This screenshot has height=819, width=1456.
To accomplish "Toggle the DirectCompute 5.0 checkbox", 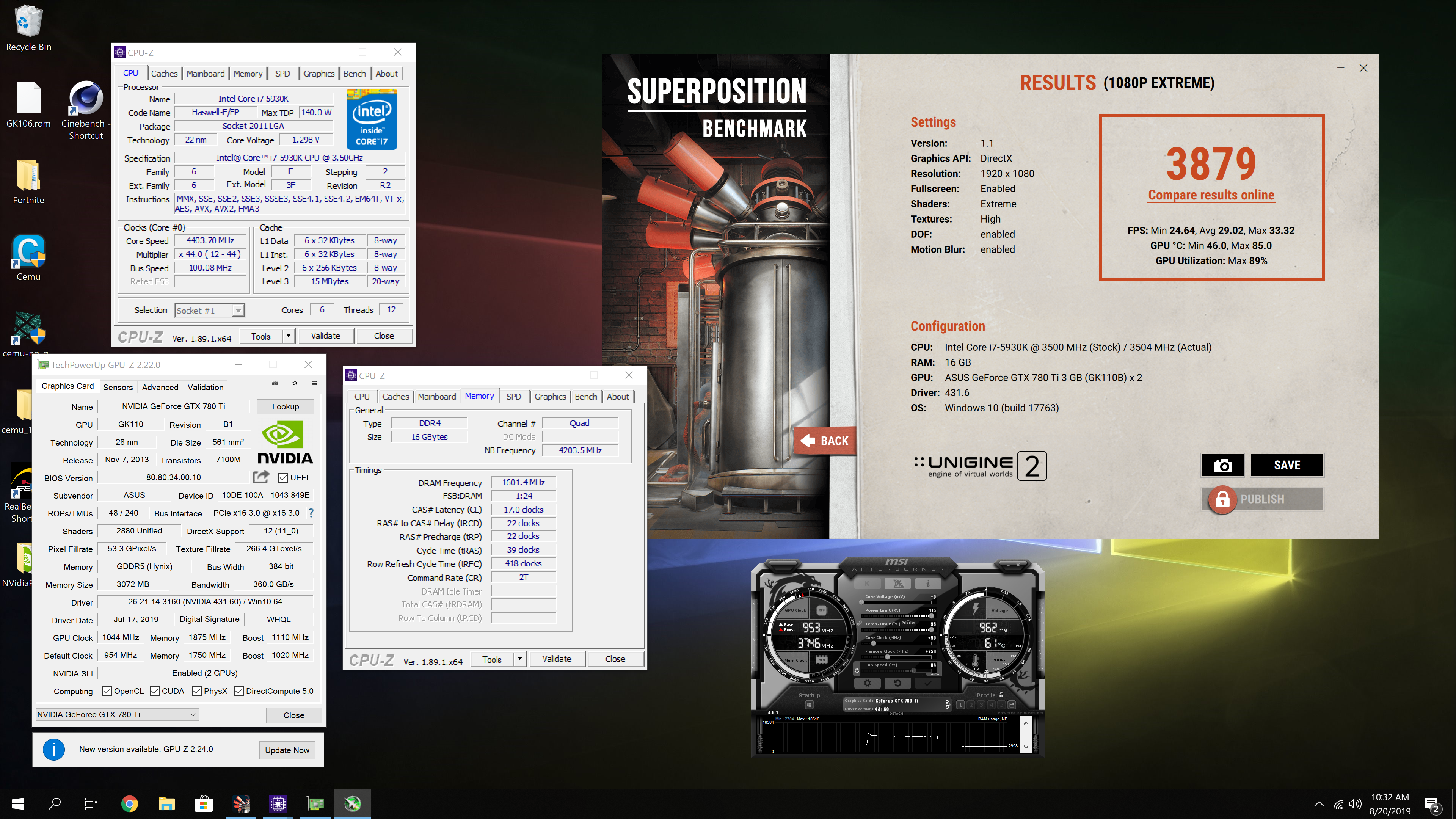I will click(x=238, y=691).
